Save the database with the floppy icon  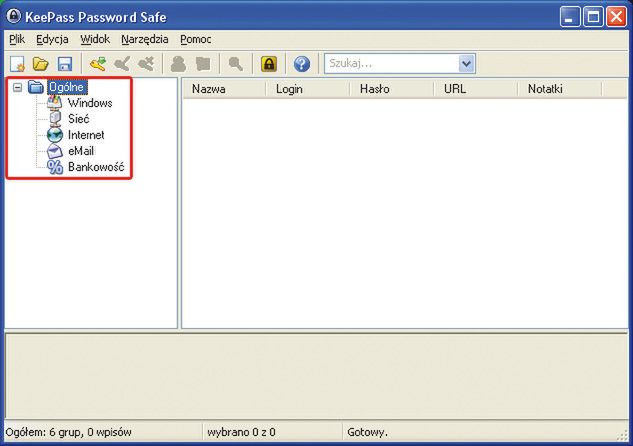(x=65, y=64)
